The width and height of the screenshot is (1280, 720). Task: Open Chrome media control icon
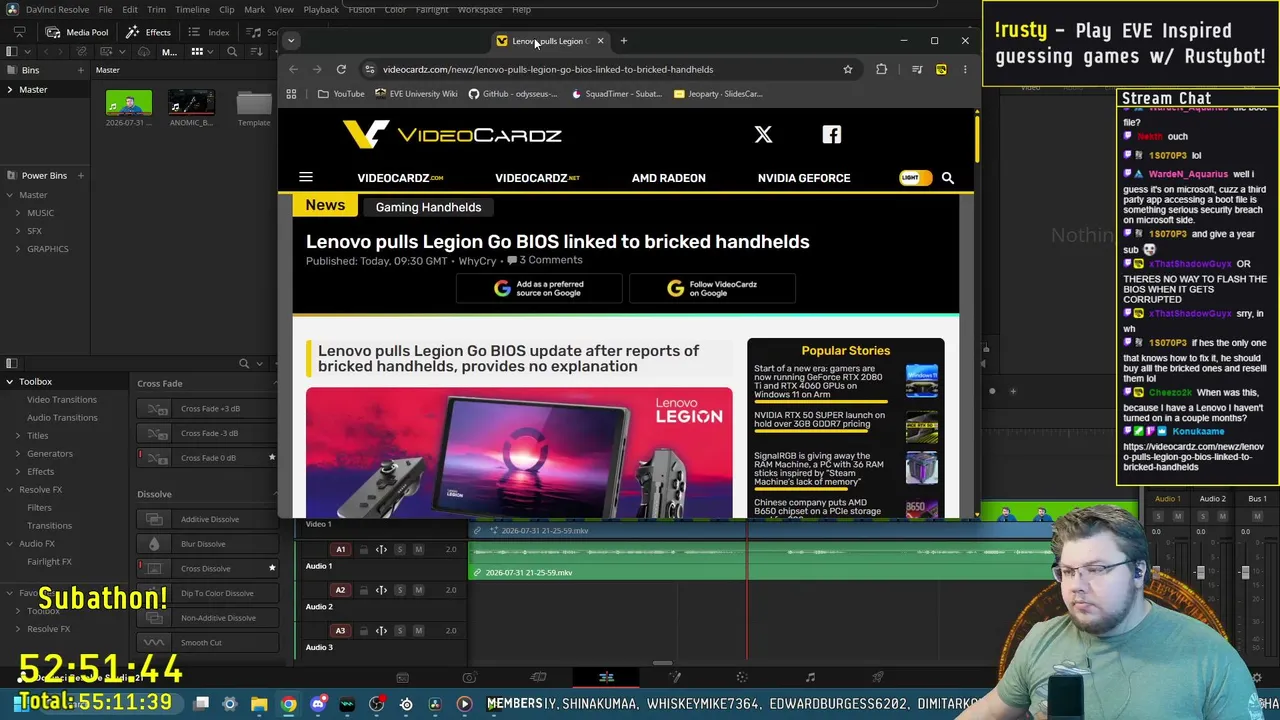(x=917, y=69)
